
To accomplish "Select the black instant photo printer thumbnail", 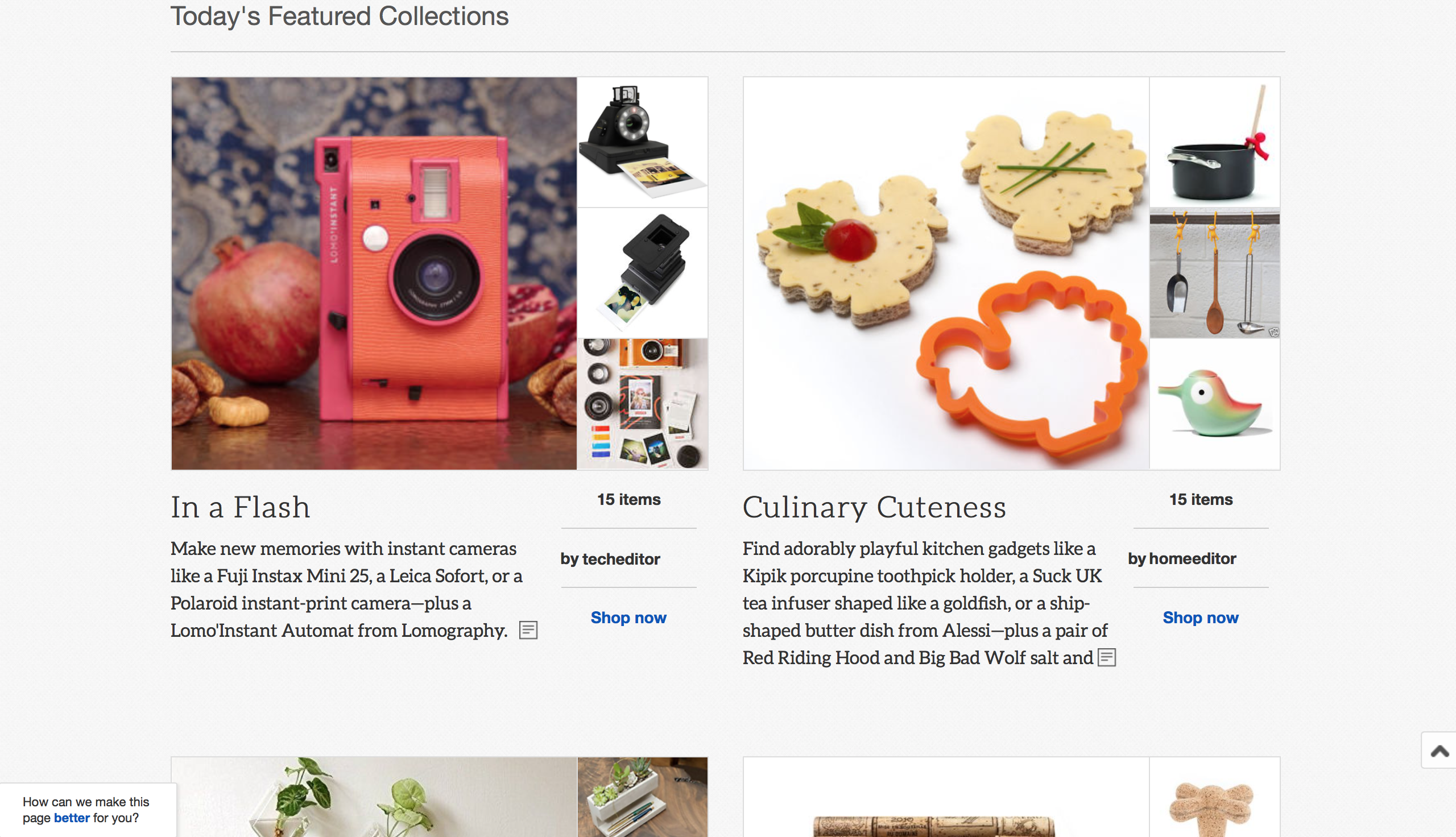I will point(642,272).
